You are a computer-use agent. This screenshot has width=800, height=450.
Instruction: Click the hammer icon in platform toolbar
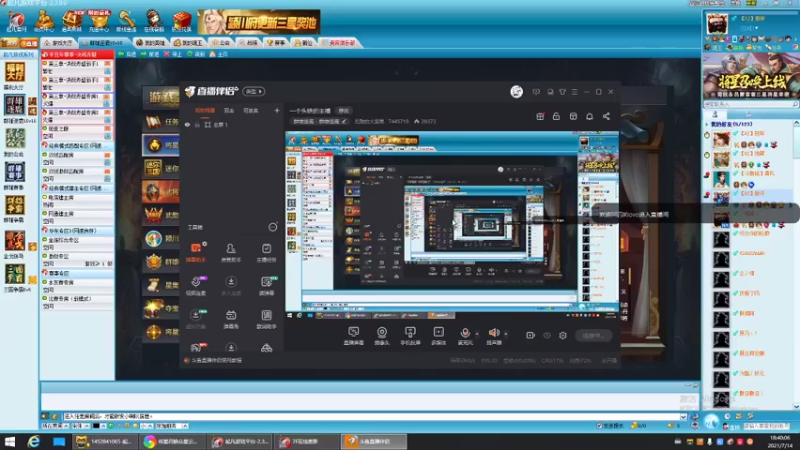[126, 20]
